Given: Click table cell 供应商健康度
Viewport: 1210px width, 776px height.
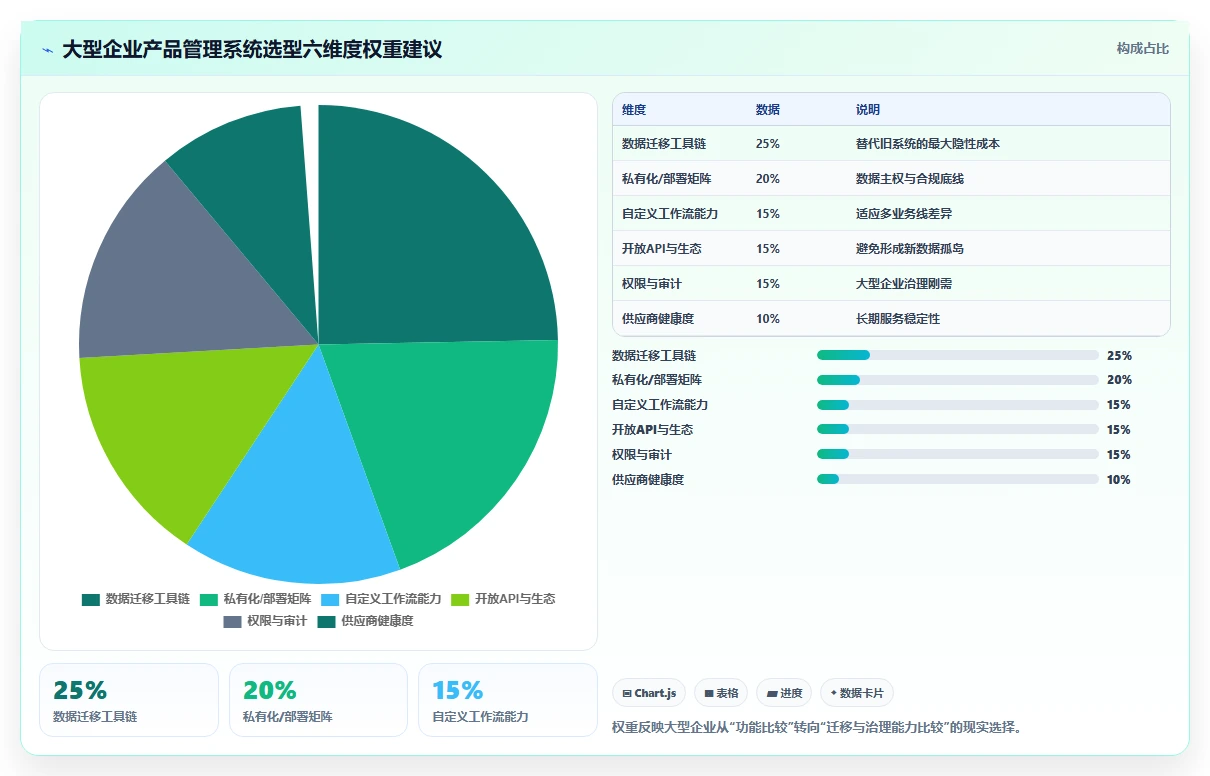Looking at the screenshot, I should point(658,319).
